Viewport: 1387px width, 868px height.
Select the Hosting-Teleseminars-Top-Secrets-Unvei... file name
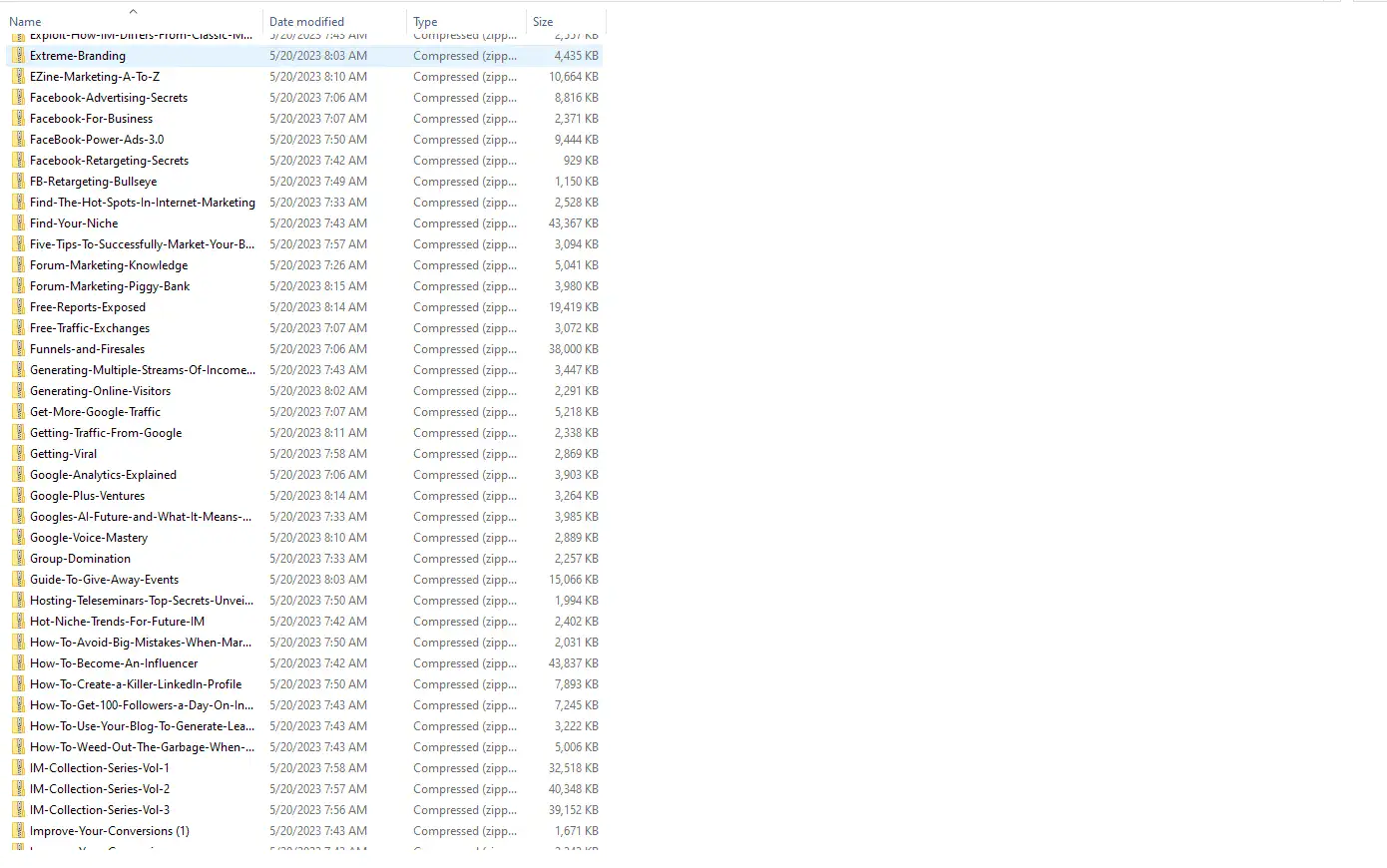(142, 601)
